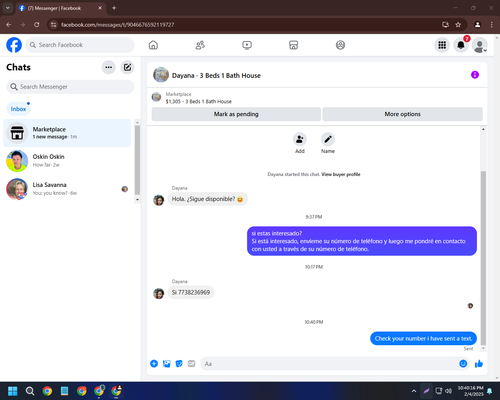Click the Search Messenger field
The height and width of the screenshot is (400, 500).
click(70, 87)
